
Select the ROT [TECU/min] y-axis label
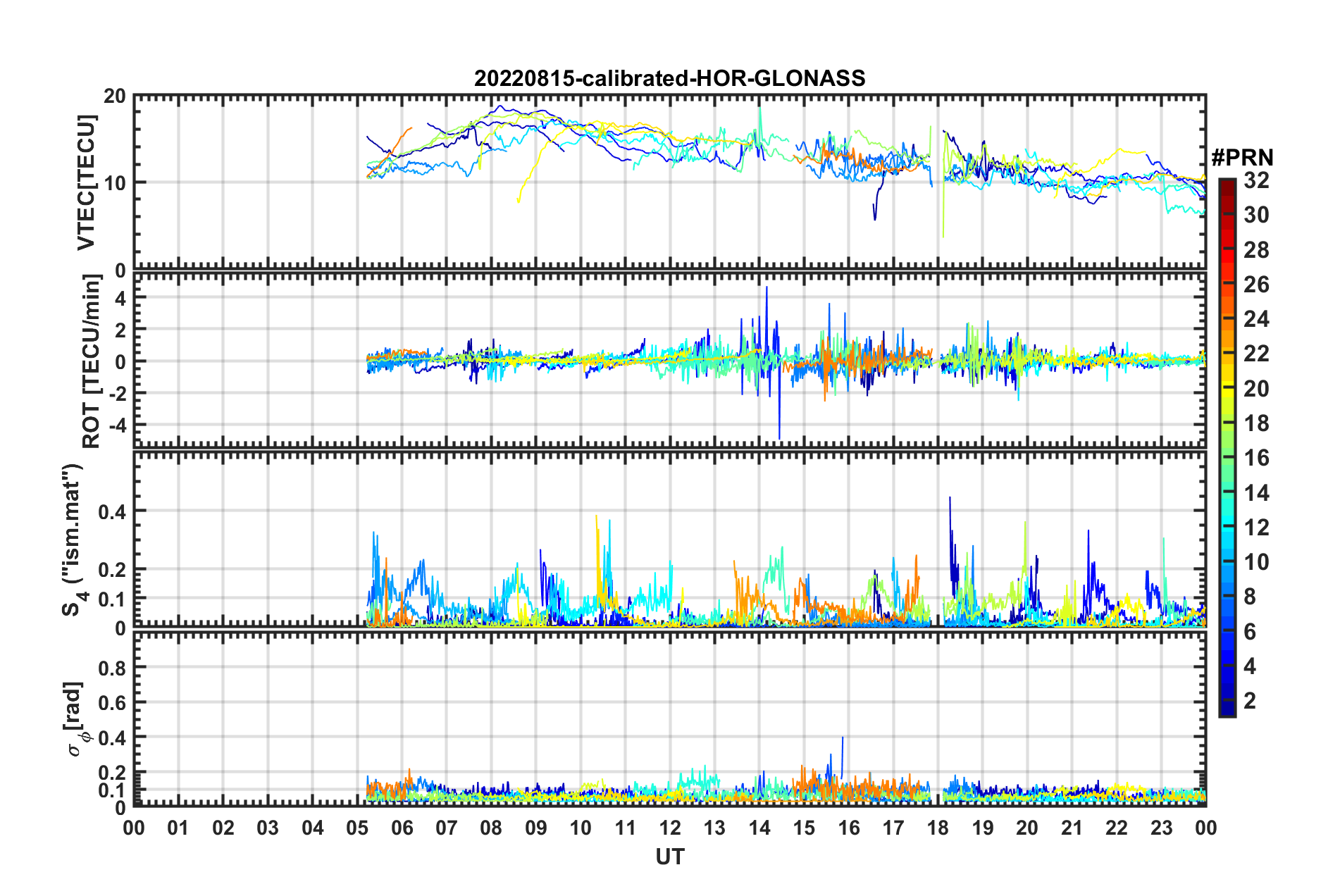tap(91, 361)
